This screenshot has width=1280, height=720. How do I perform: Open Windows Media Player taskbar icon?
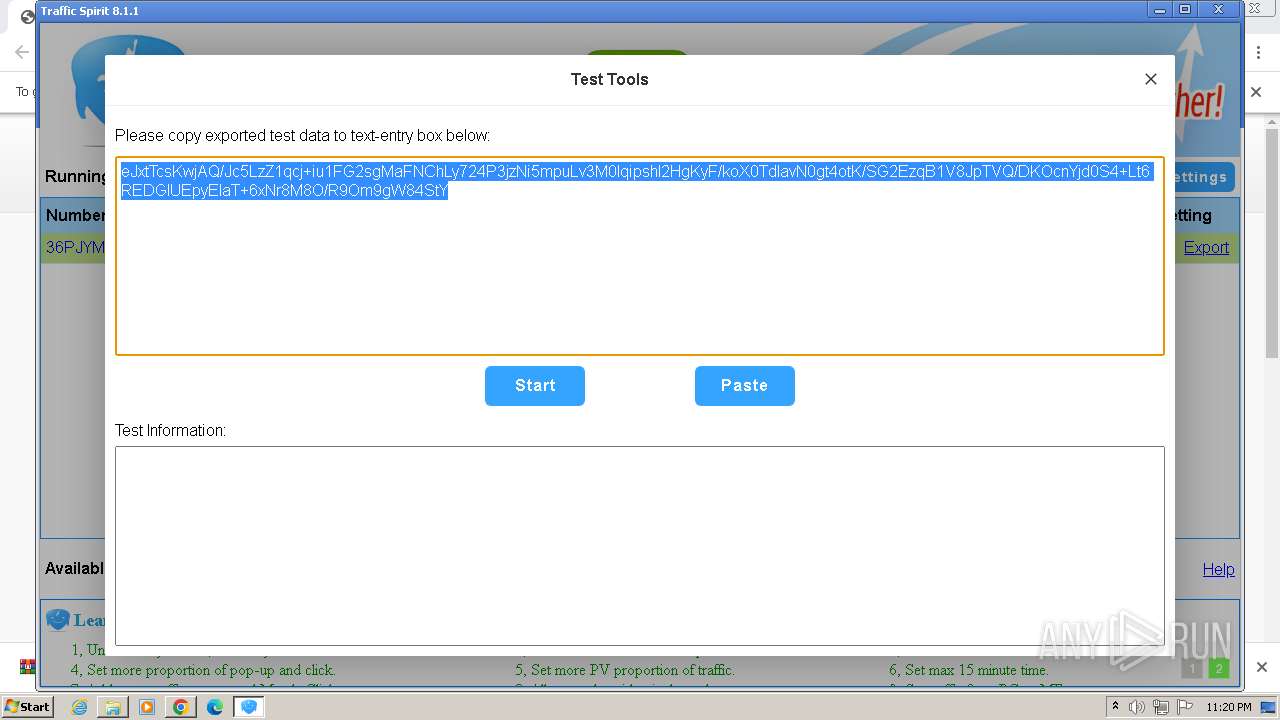point(147,707)
